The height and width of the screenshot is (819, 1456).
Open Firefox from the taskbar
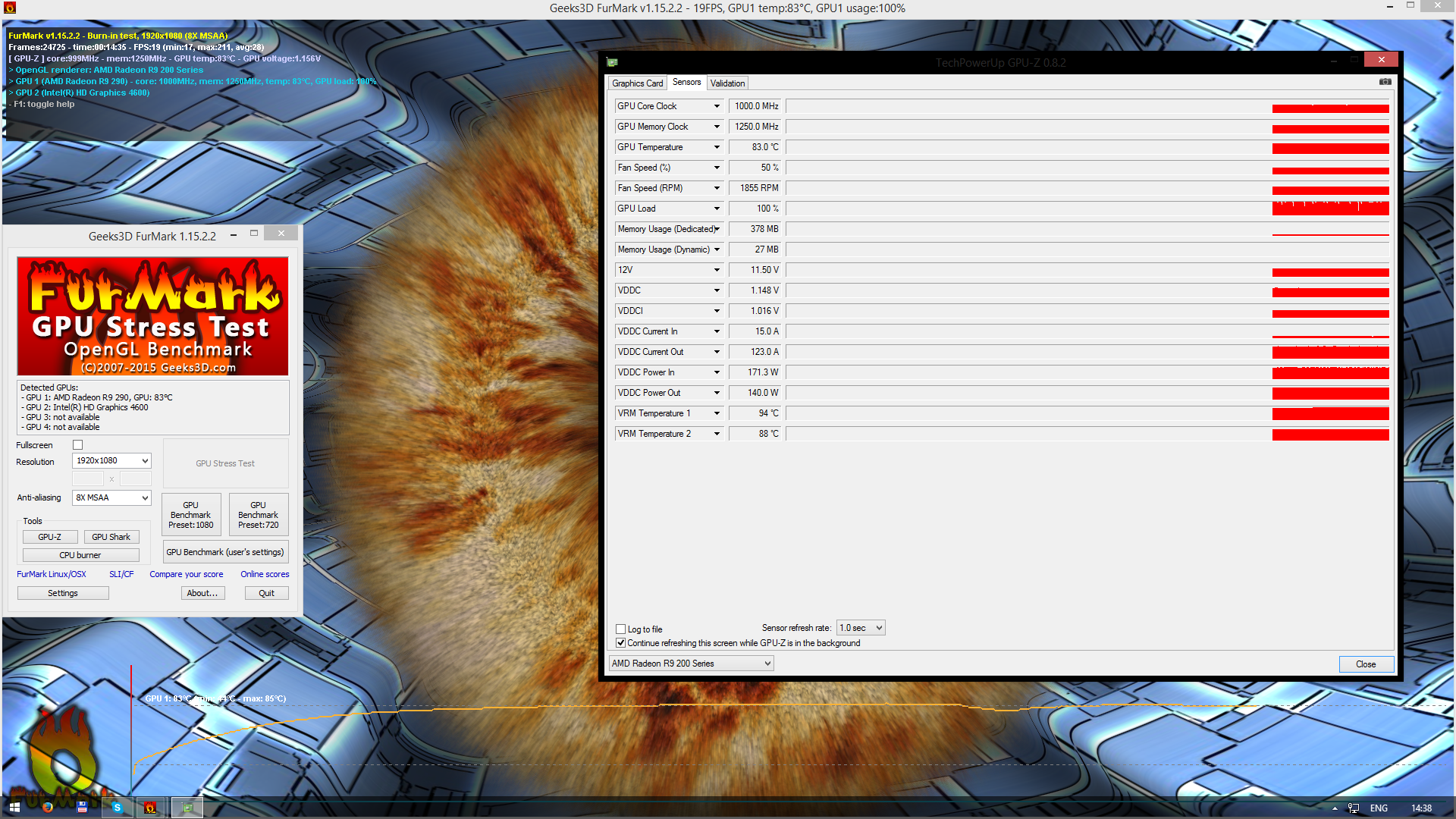[x=48, y=808]
